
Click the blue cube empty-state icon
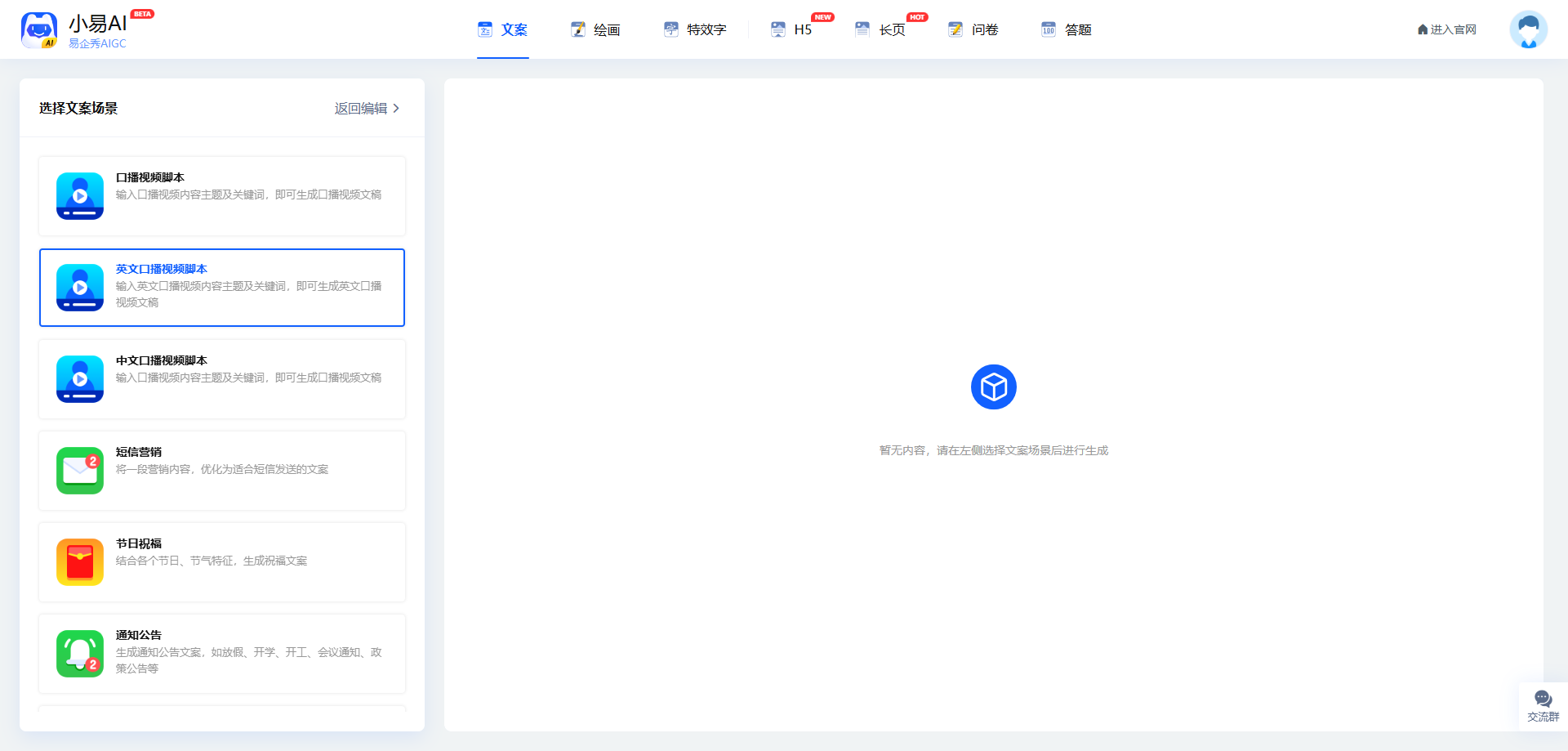(993, 387)
